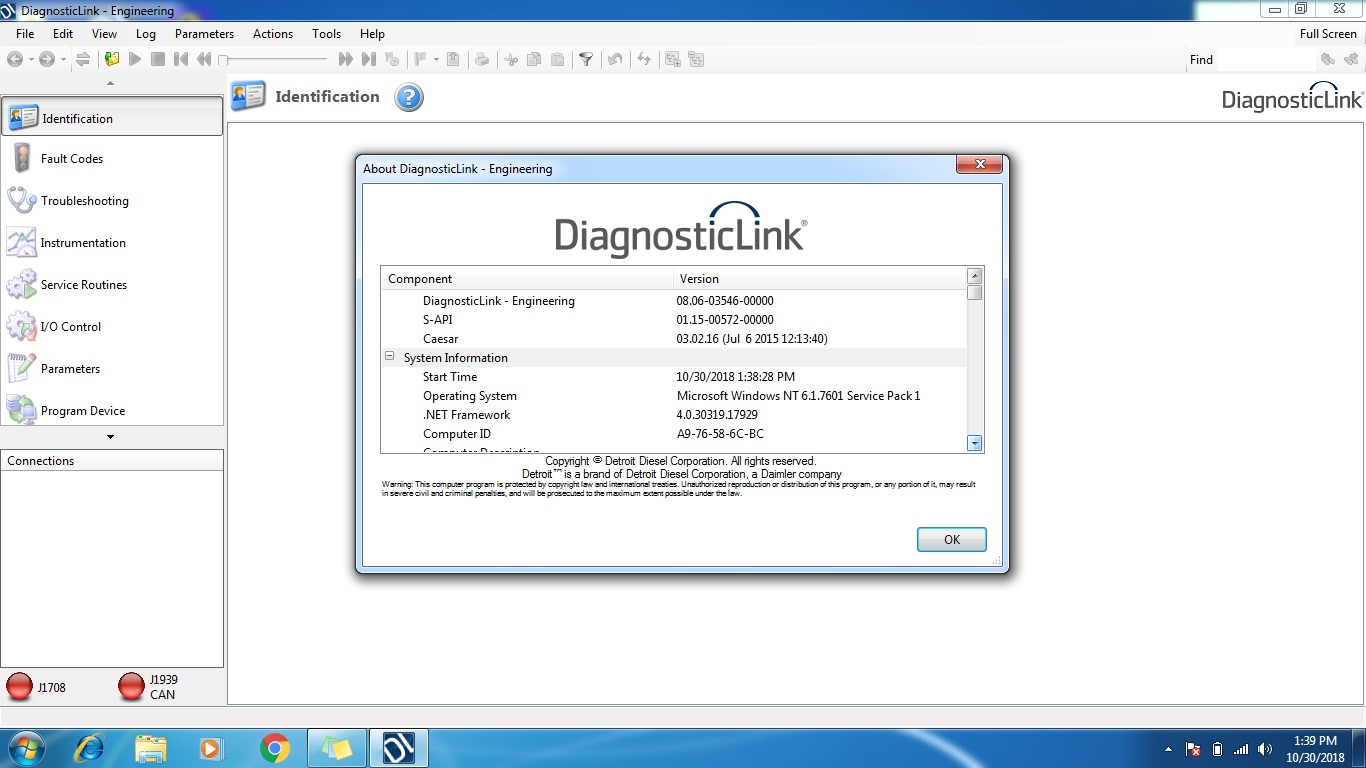
Task: Click the copy toolbar icon
Action: pyautogui.click(x=534, y=59)
